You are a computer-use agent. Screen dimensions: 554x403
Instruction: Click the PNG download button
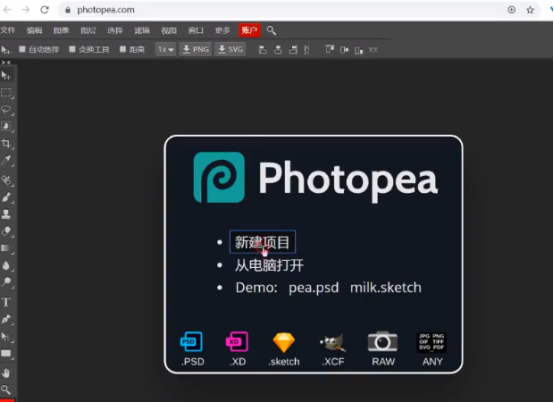196,49
